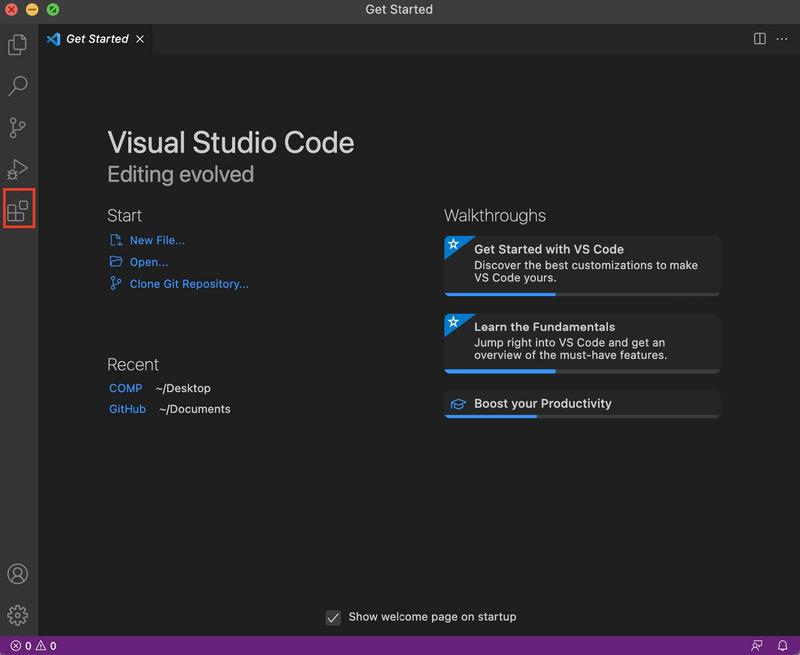
Task: Open the Run and Debug view
Action: 17,169
